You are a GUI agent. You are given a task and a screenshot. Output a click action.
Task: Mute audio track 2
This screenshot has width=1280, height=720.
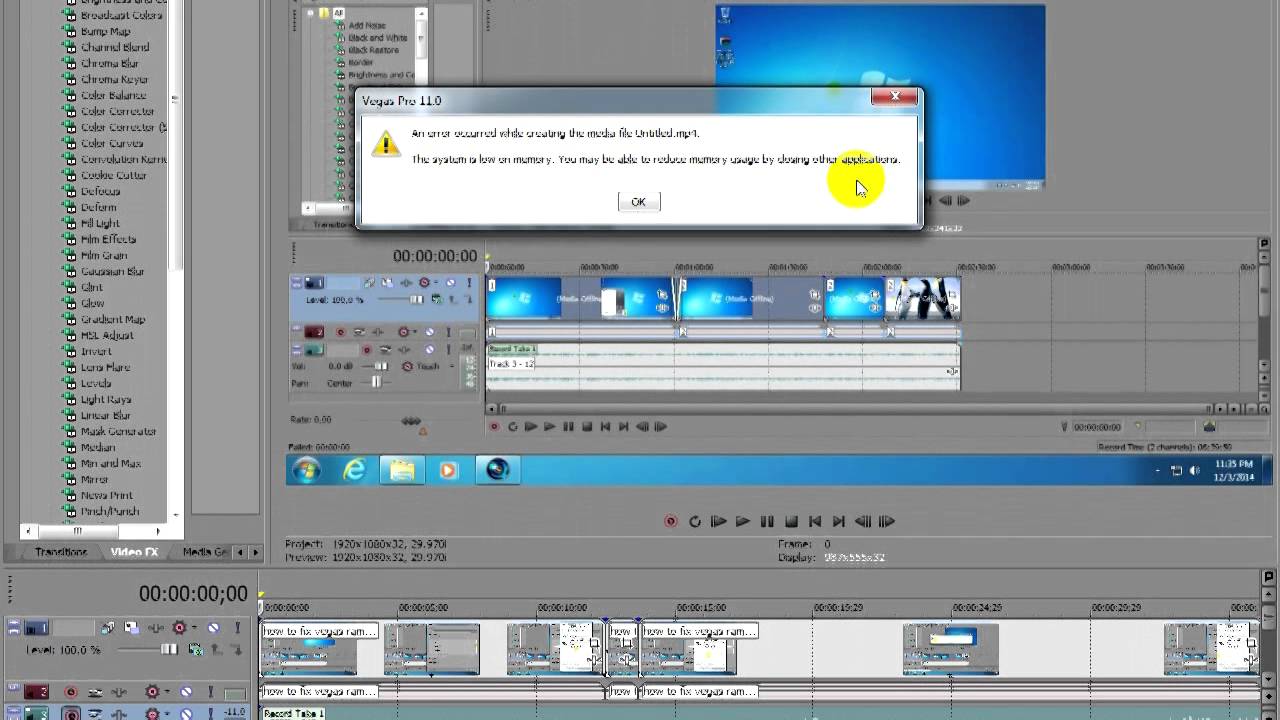click(x=187, y=692)
